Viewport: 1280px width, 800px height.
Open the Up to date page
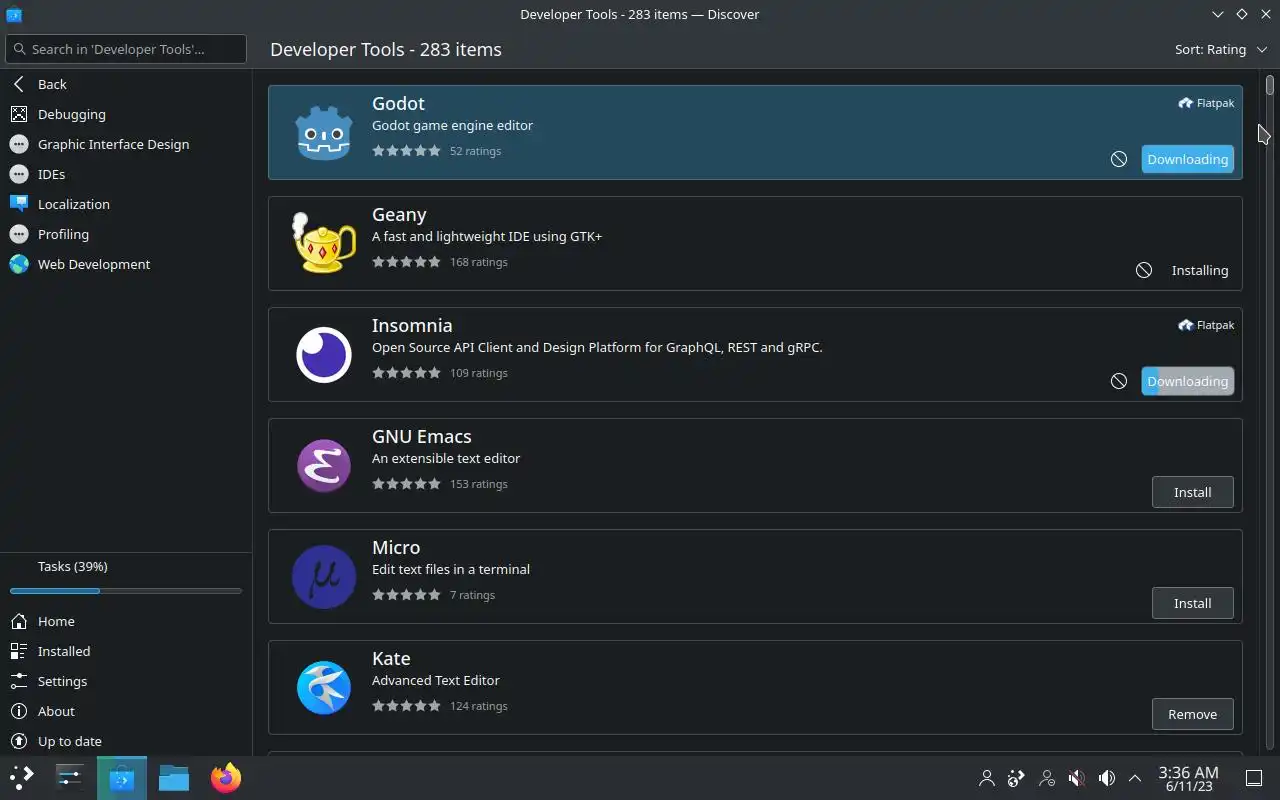(125, 741)
